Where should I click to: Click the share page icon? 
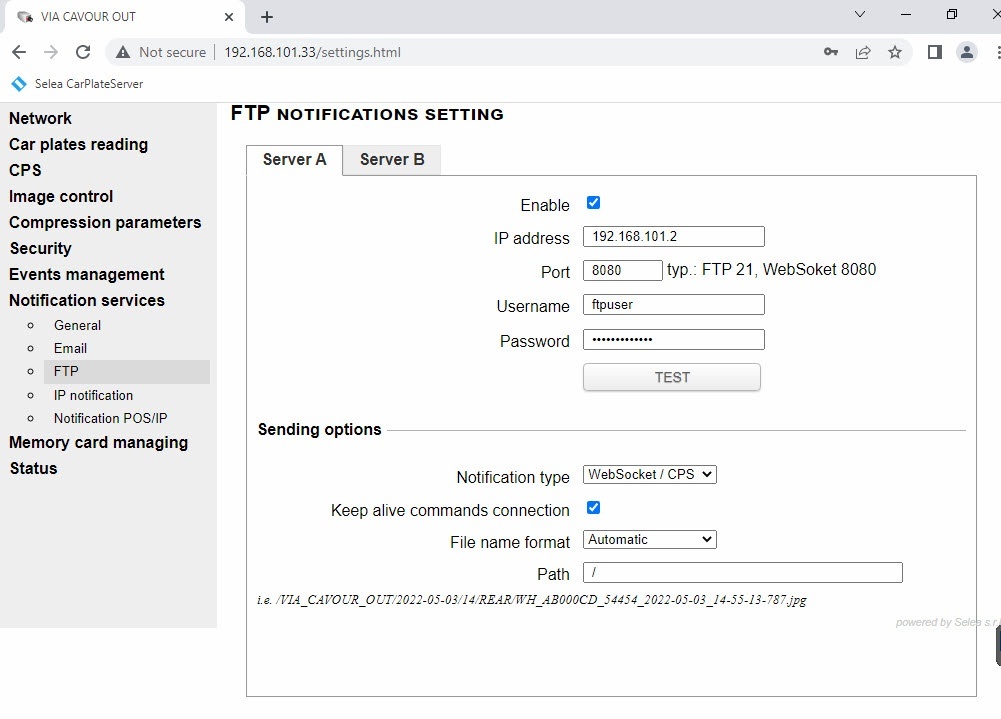tap(863, 52)
